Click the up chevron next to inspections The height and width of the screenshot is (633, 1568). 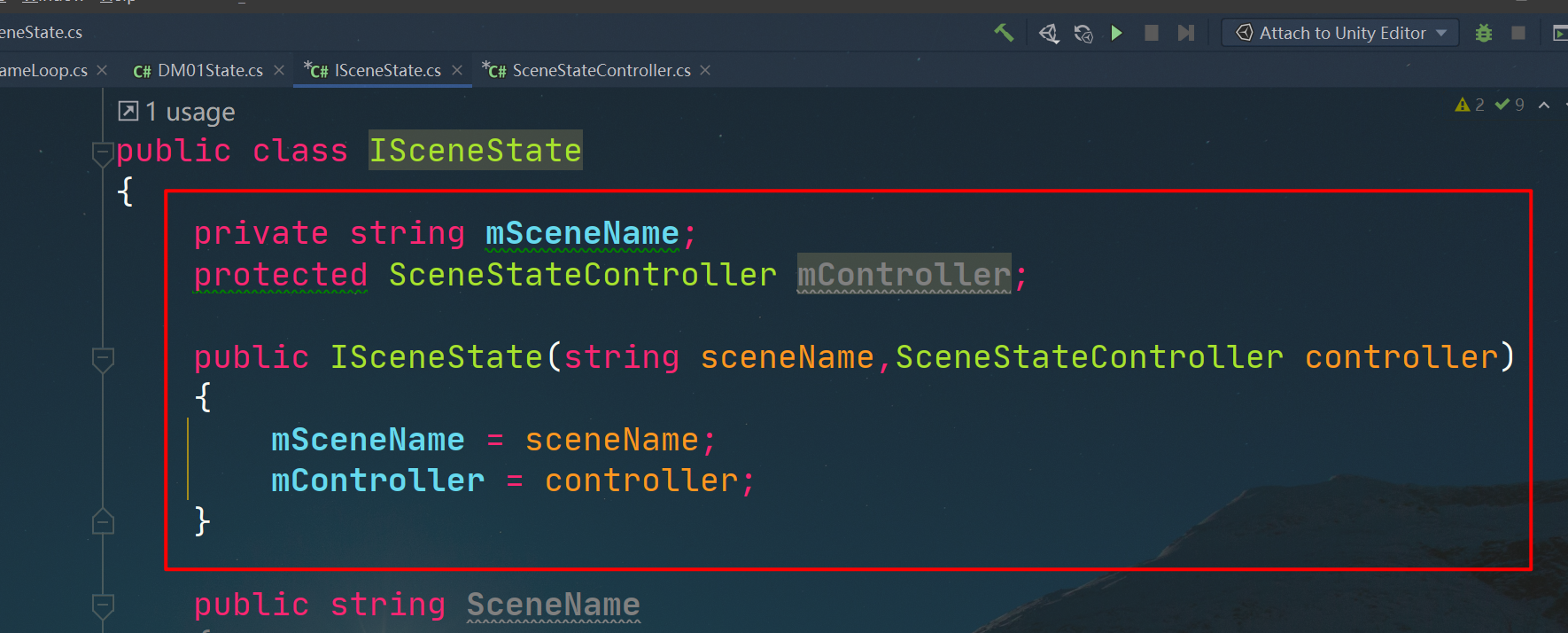1544,105
